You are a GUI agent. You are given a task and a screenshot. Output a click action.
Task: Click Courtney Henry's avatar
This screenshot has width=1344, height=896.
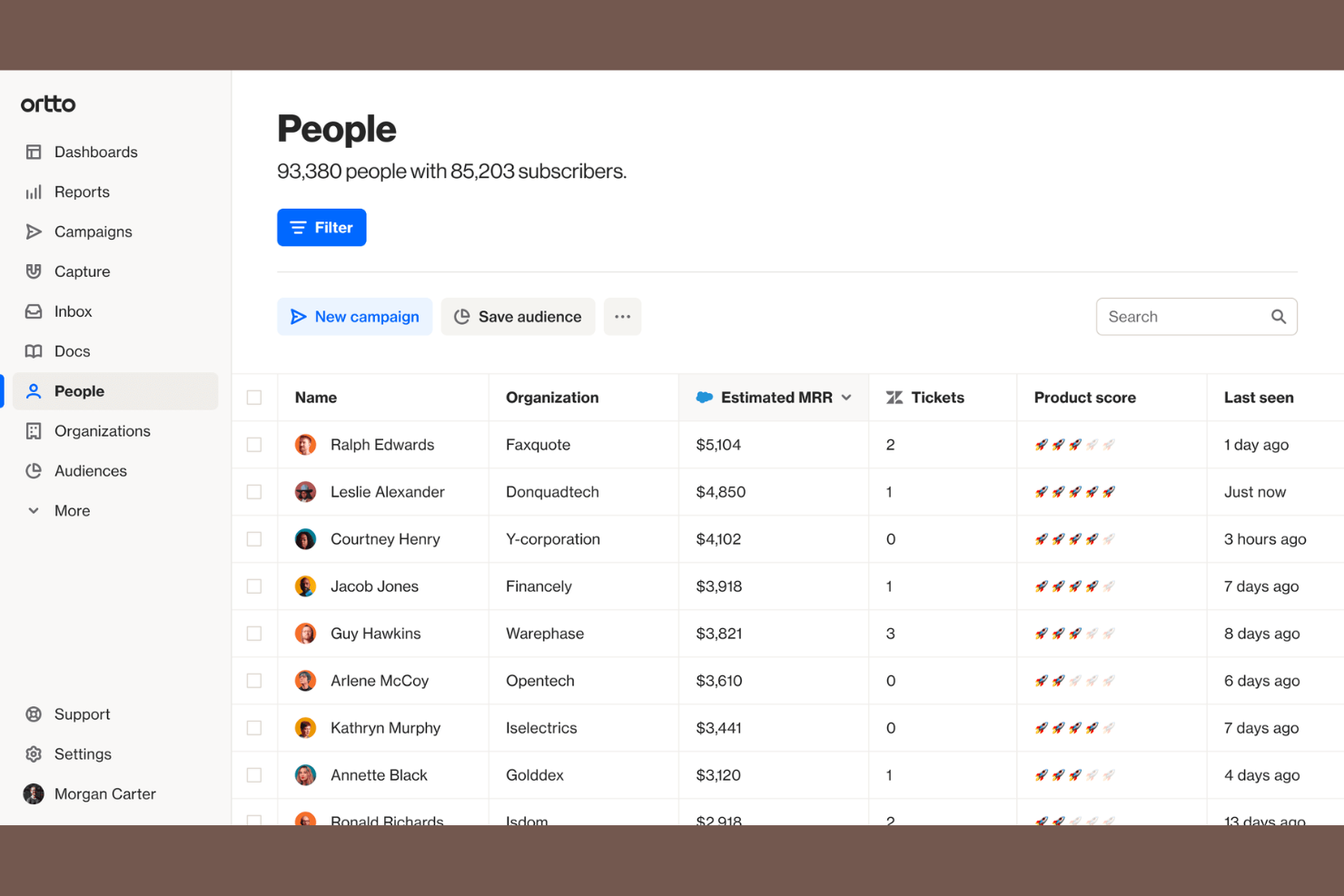[x=305, y=539]
